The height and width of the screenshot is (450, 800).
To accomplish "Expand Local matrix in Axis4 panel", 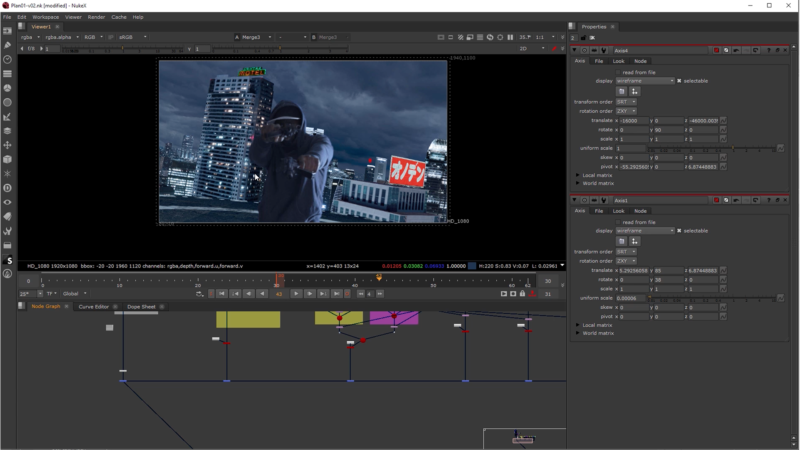I will pyautogui.click(x=578, y=176).
